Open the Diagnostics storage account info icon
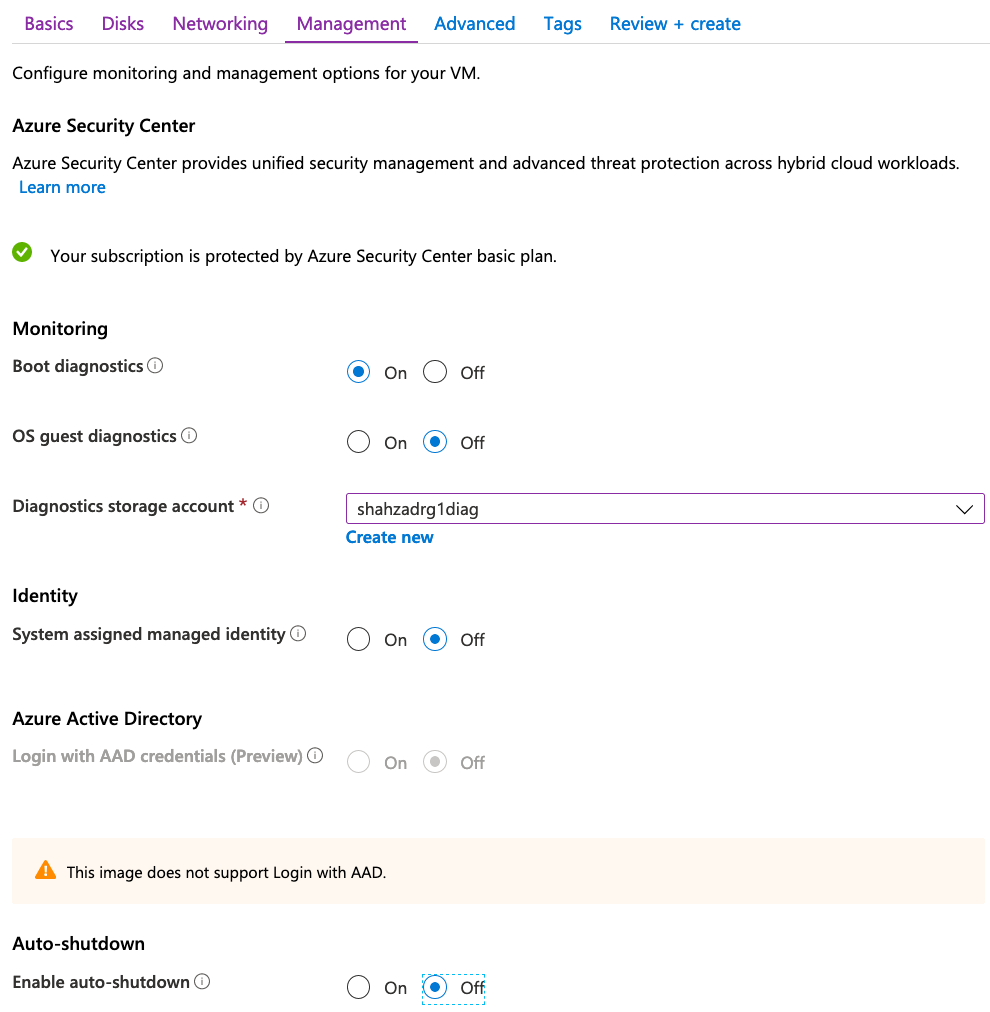 (x=261, y=505)
